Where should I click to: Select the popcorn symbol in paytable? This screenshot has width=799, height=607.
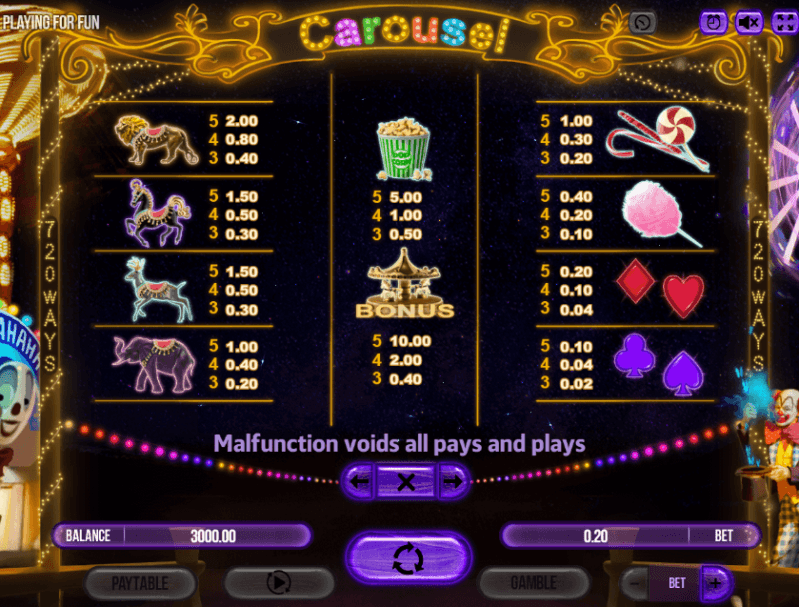404,149
